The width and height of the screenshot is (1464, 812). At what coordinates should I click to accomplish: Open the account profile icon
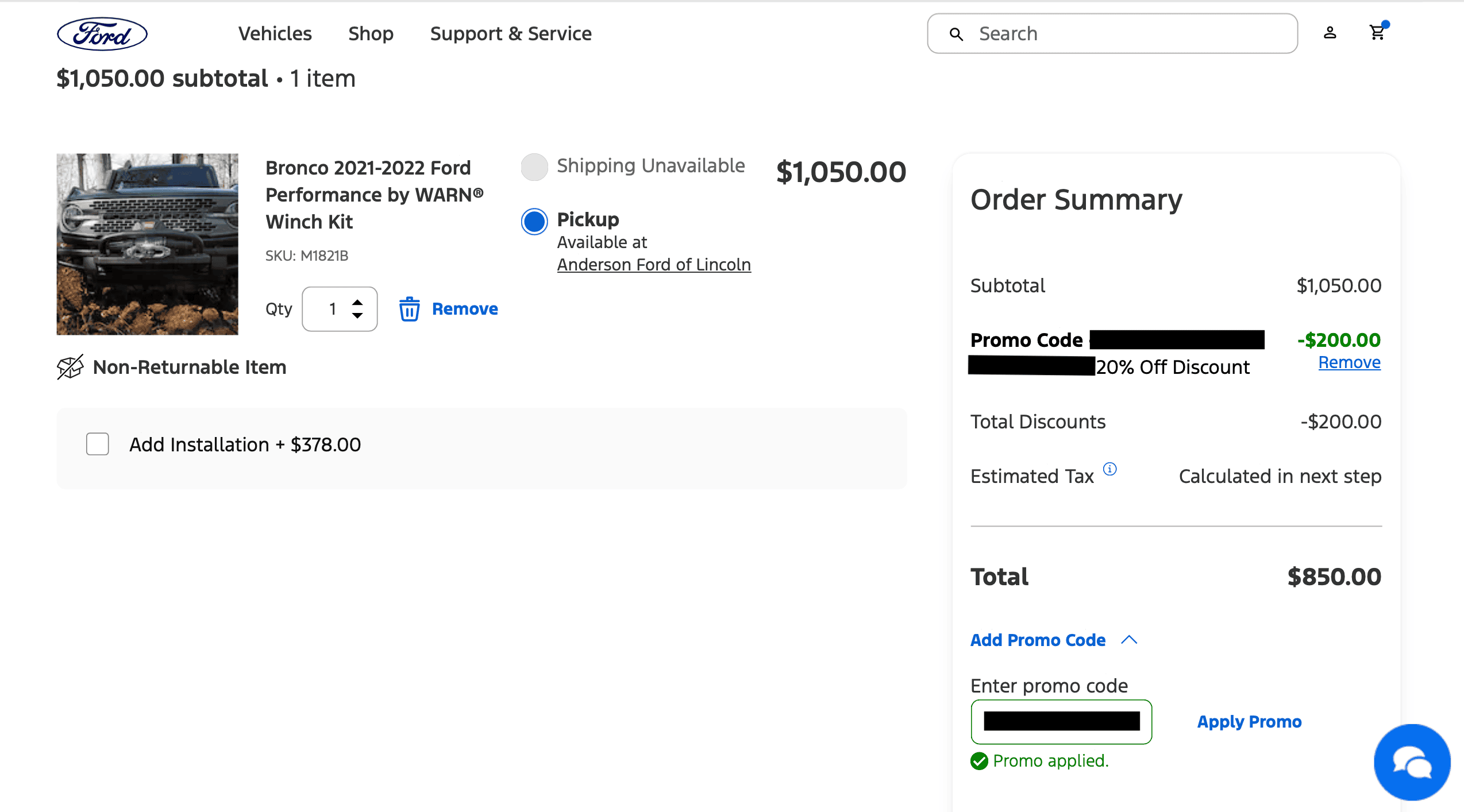click(x=1330, y=33)
